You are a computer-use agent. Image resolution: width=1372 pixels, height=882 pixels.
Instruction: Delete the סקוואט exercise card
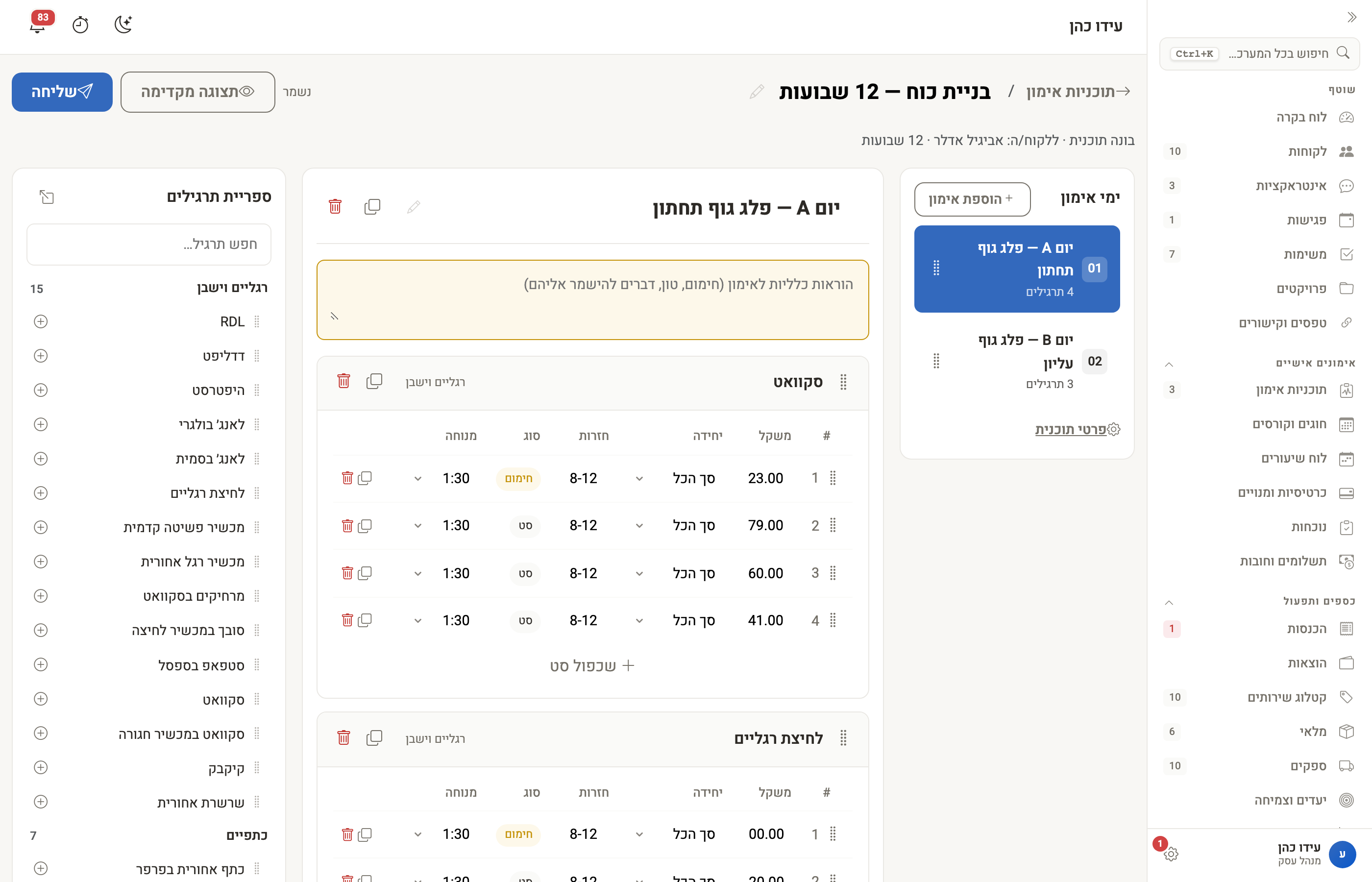click(x=343, y=381)
